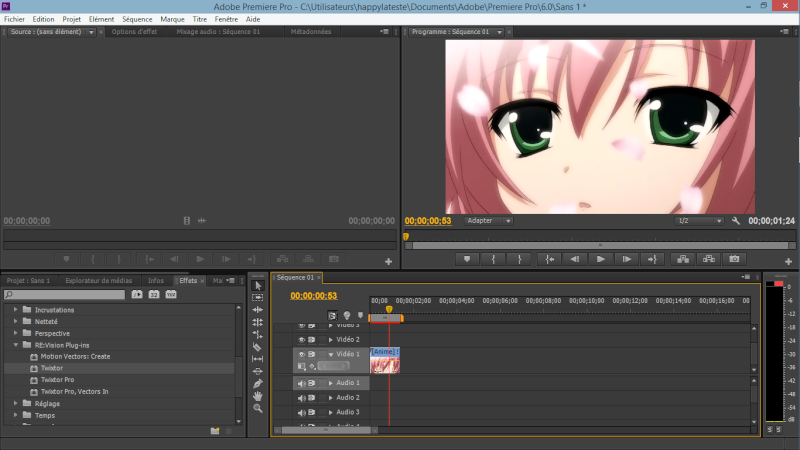Expand the Audio 1 track
Image resolution: width=800 pixels, height=450 pixels.
tap(331, 383)
